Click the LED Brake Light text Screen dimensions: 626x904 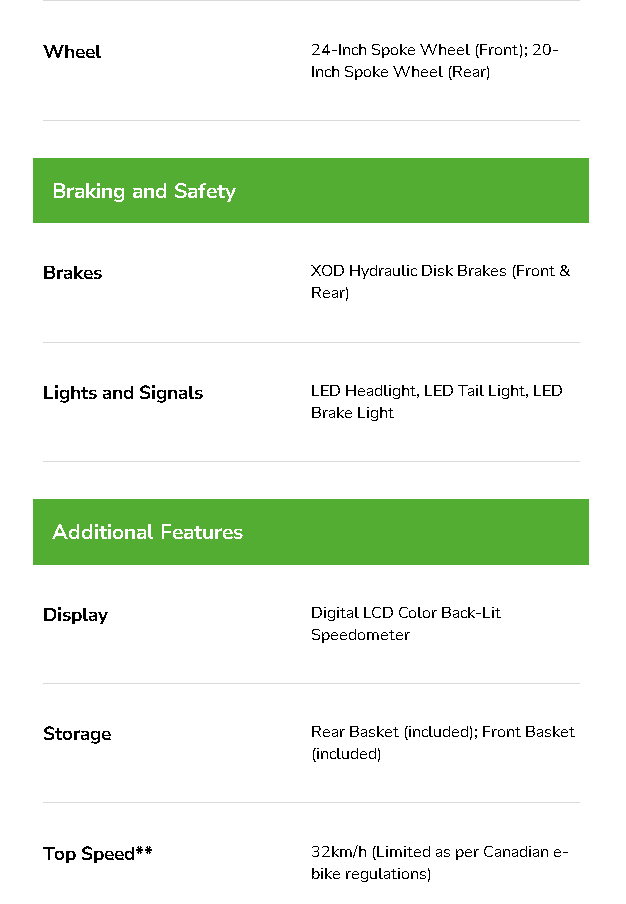click(352, 413)
